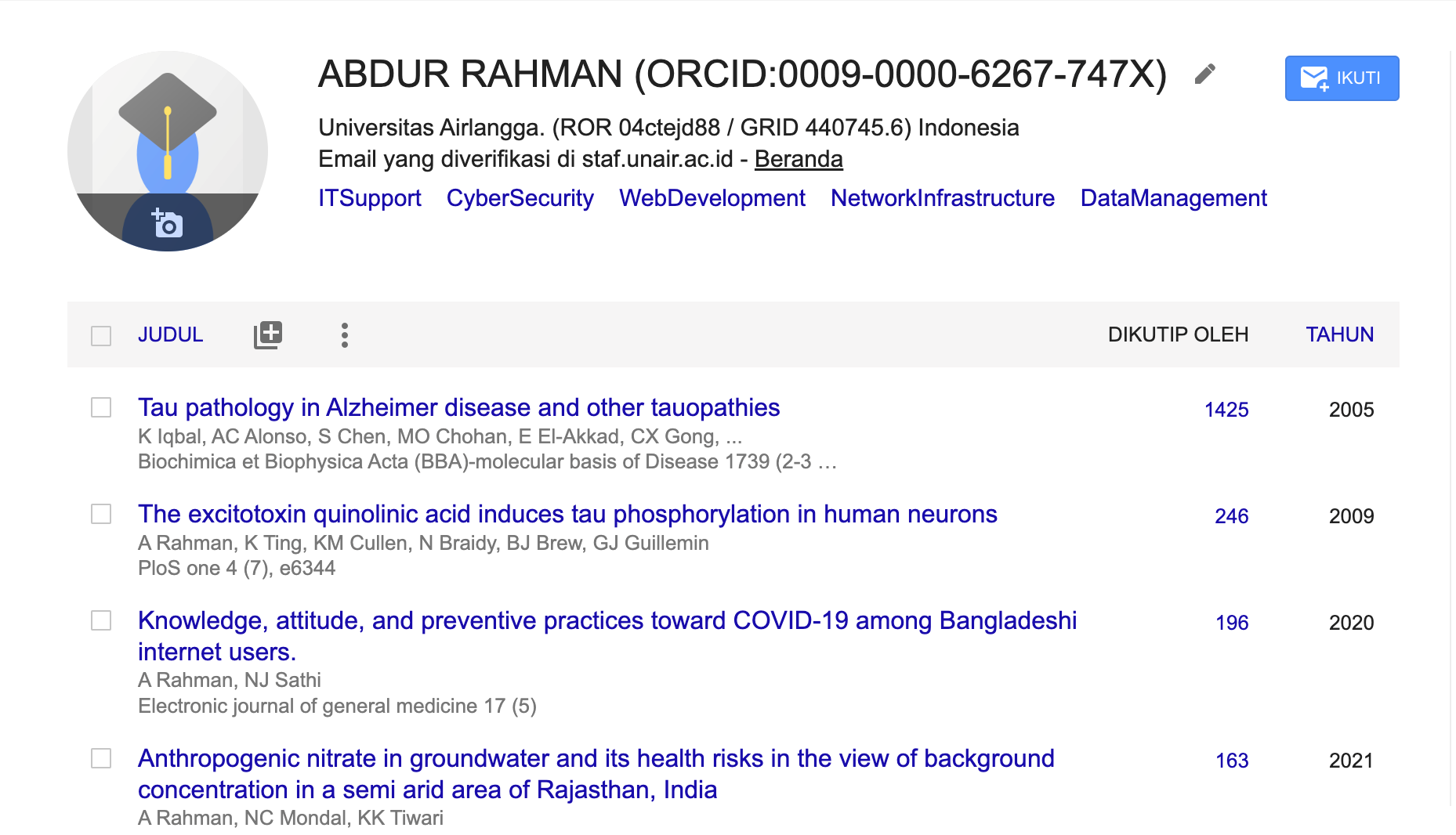Open the Tau pathology in Alzheimer disease article

458,407
